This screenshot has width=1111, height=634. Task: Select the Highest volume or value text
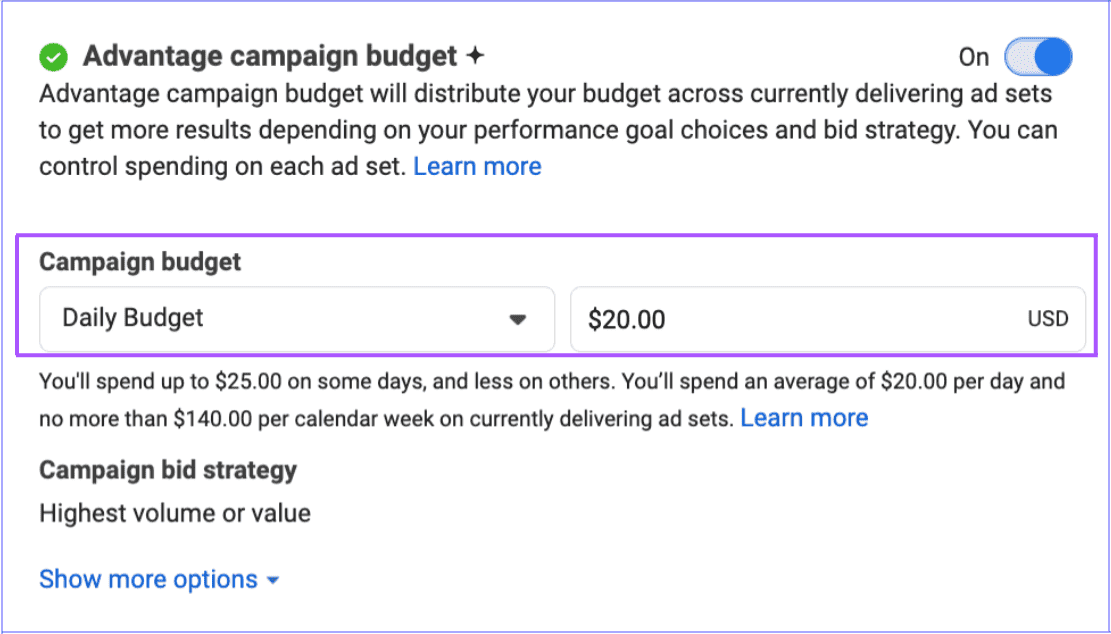point(174,513)
